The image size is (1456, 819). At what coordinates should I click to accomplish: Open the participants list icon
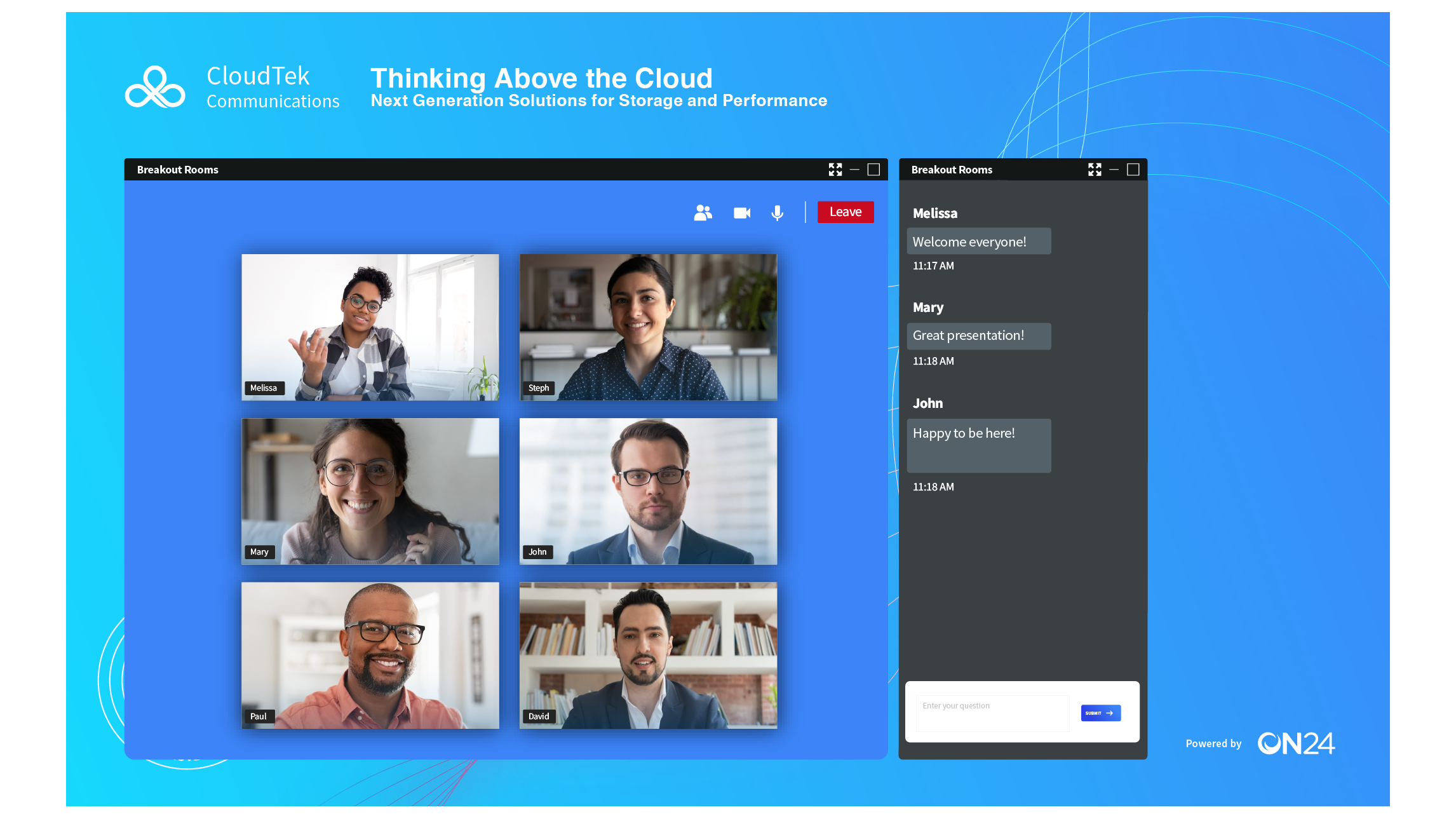(x=703, y=212)
